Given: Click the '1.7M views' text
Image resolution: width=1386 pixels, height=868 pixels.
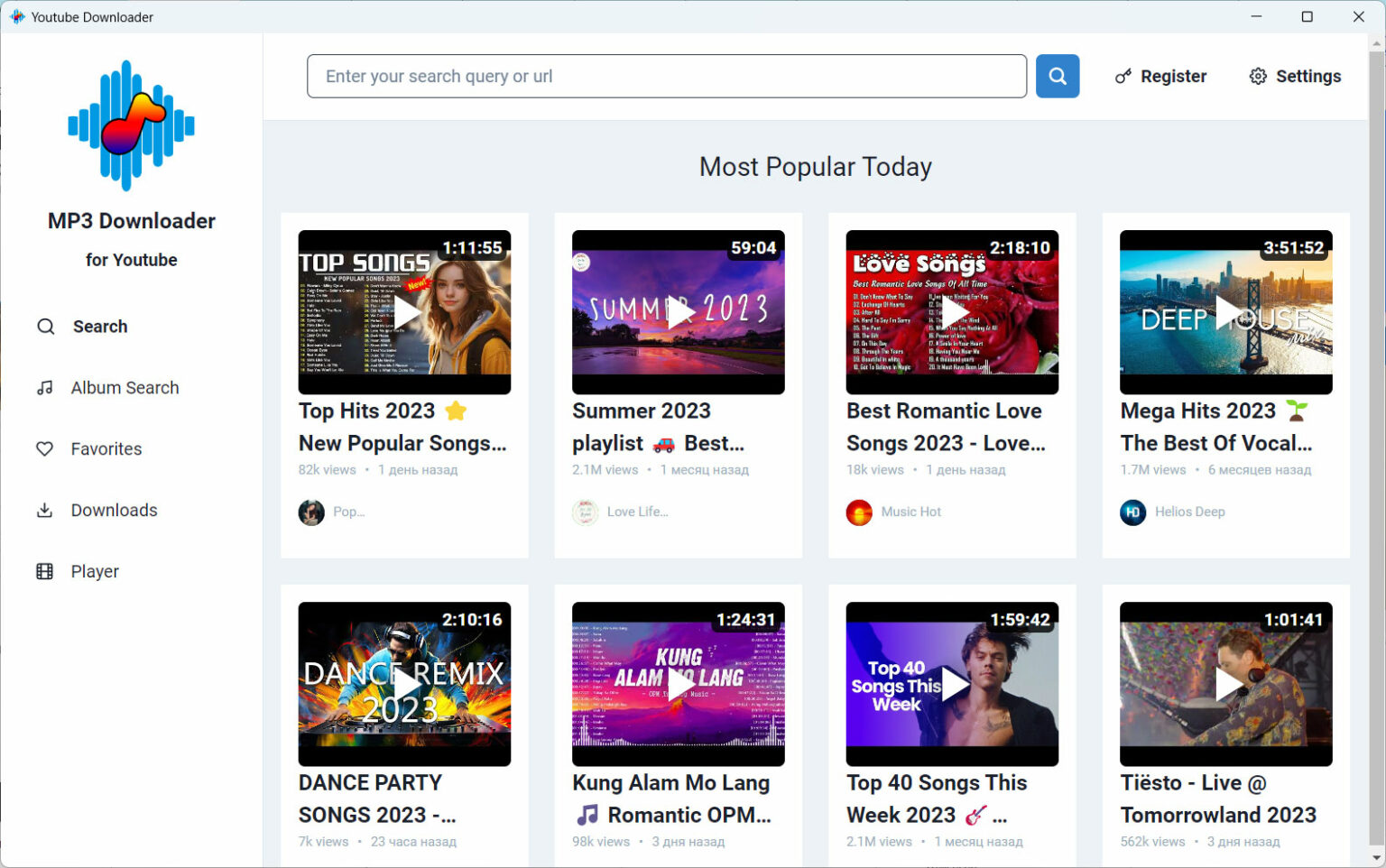Looking at the screenshot, I should tap(1152, 470).
